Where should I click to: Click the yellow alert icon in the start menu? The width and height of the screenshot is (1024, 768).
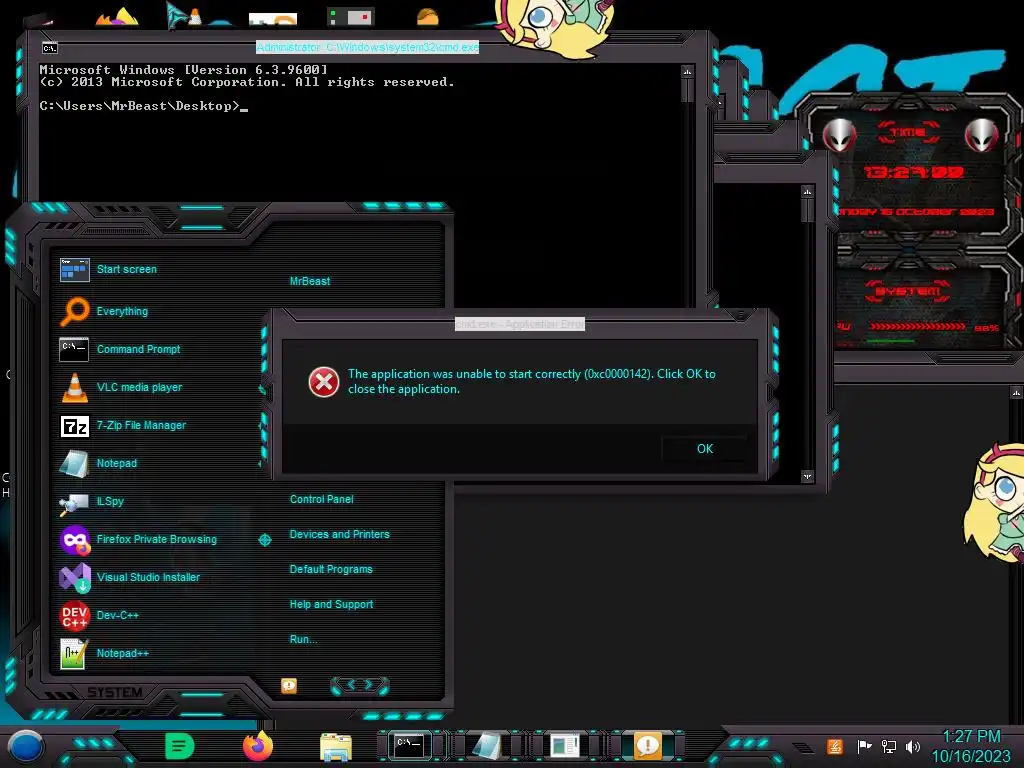tap(289, 686)
